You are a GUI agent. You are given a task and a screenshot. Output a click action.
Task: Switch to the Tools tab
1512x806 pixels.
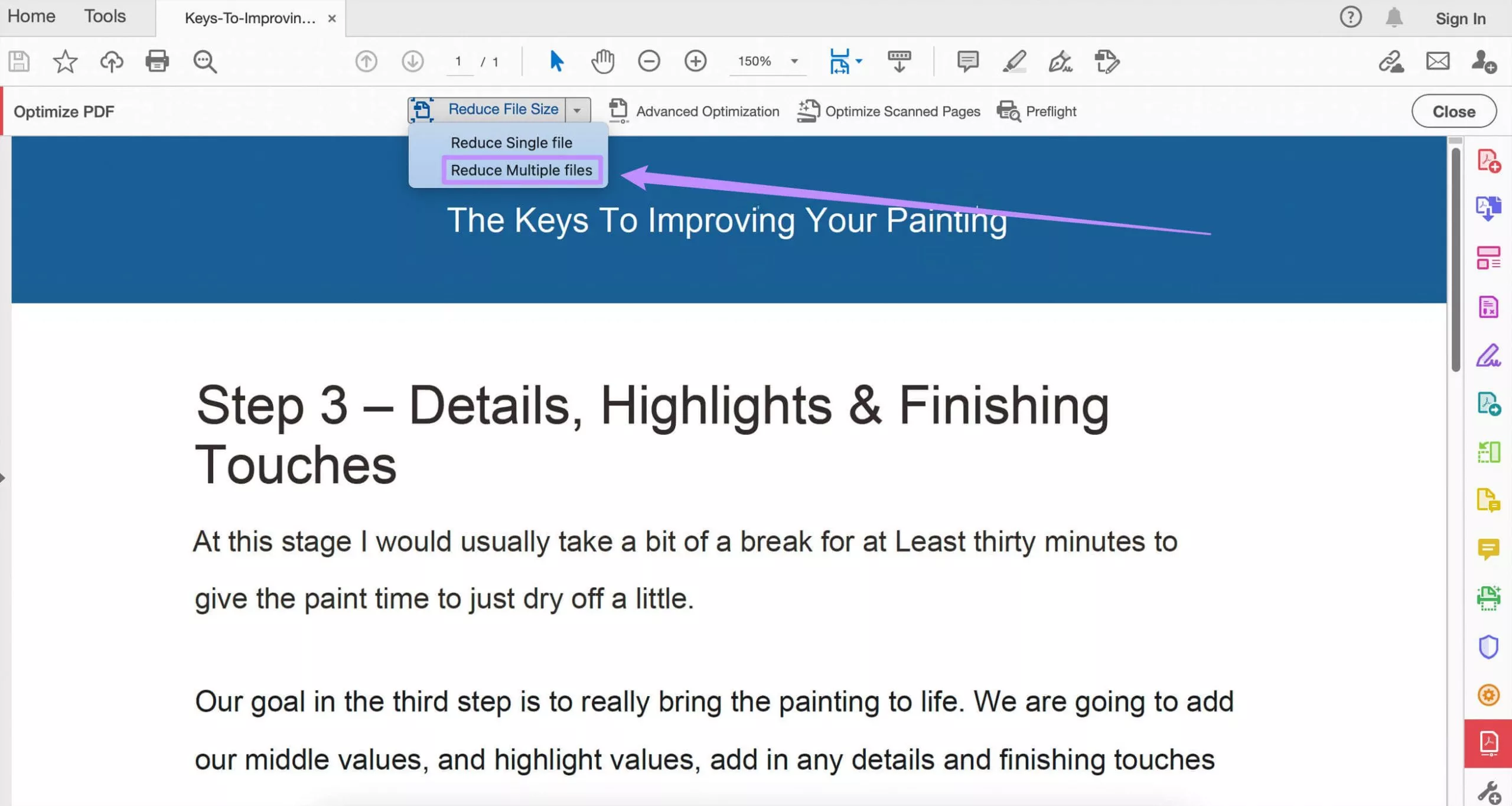click(x=105, y=16)
